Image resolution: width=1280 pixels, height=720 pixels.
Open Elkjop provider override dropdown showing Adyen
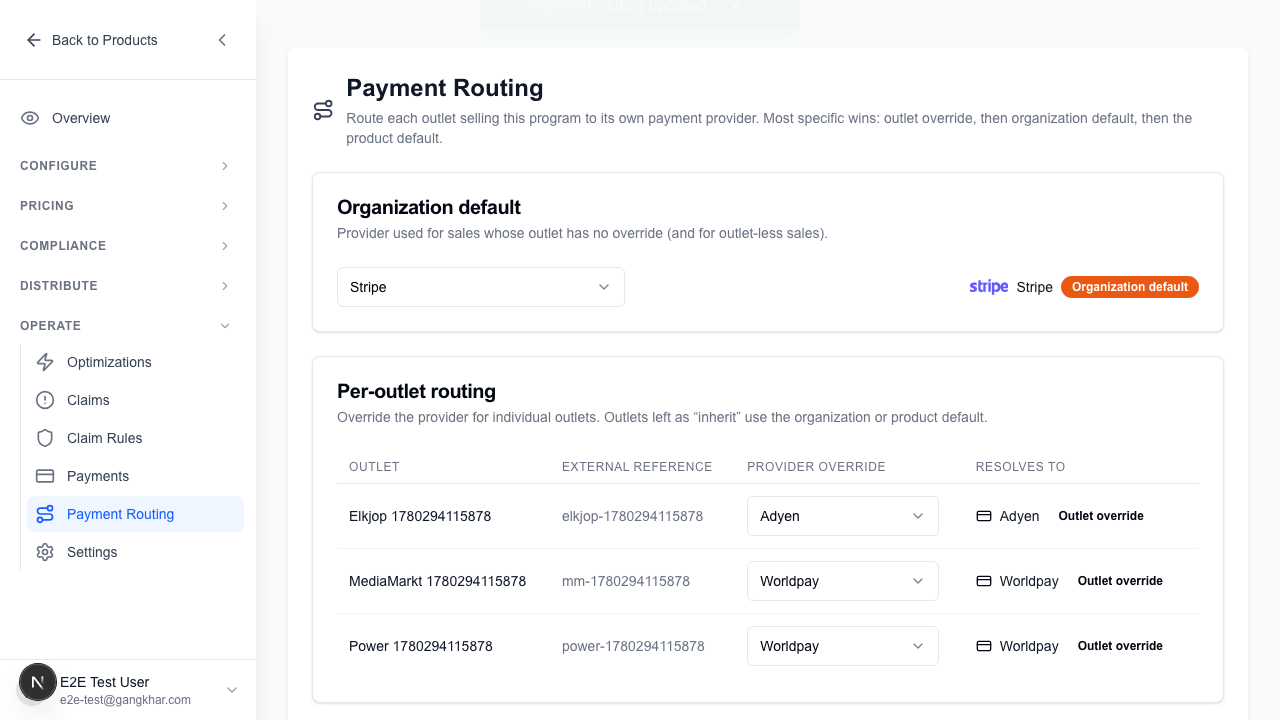843,516
